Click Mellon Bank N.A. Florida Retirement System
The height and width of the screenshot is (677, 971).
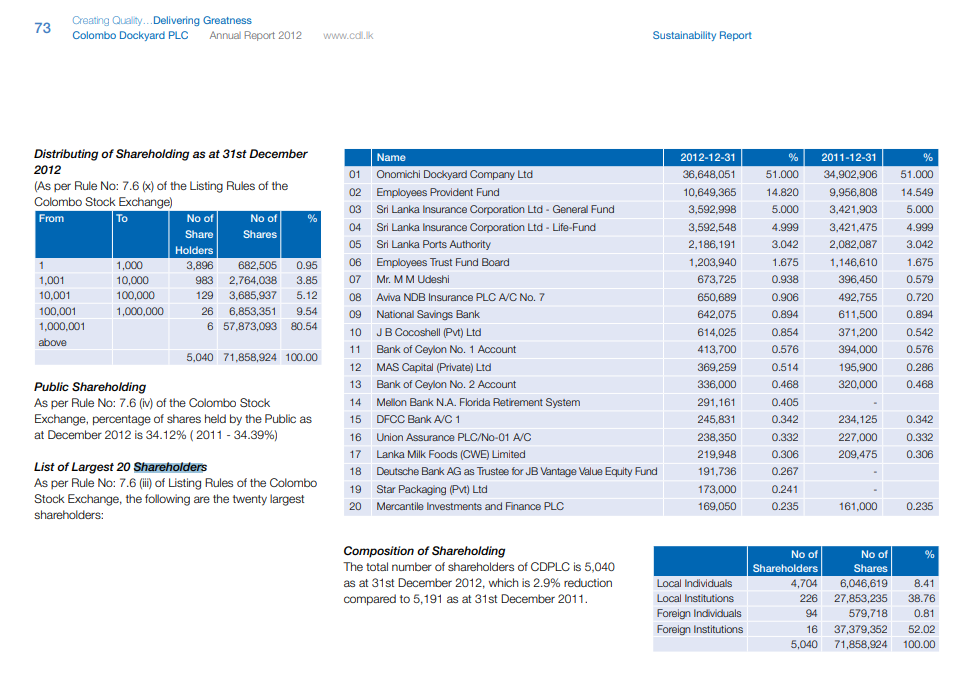coord(478,403)
